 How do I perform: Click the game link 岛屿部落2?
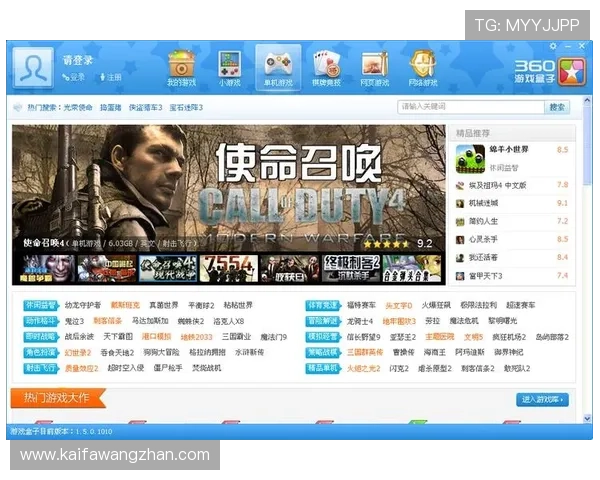point(552,337)
